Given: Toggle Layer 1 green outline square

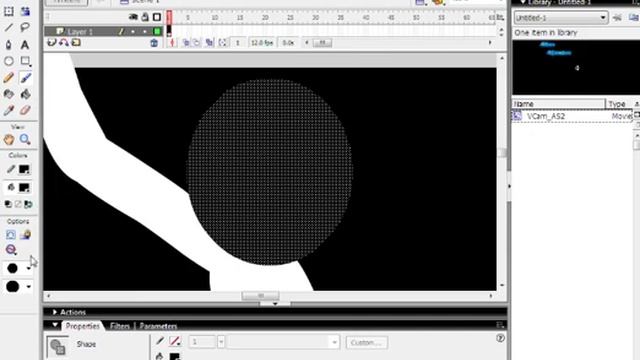Looking at the screenshot, I should [157, 31].
